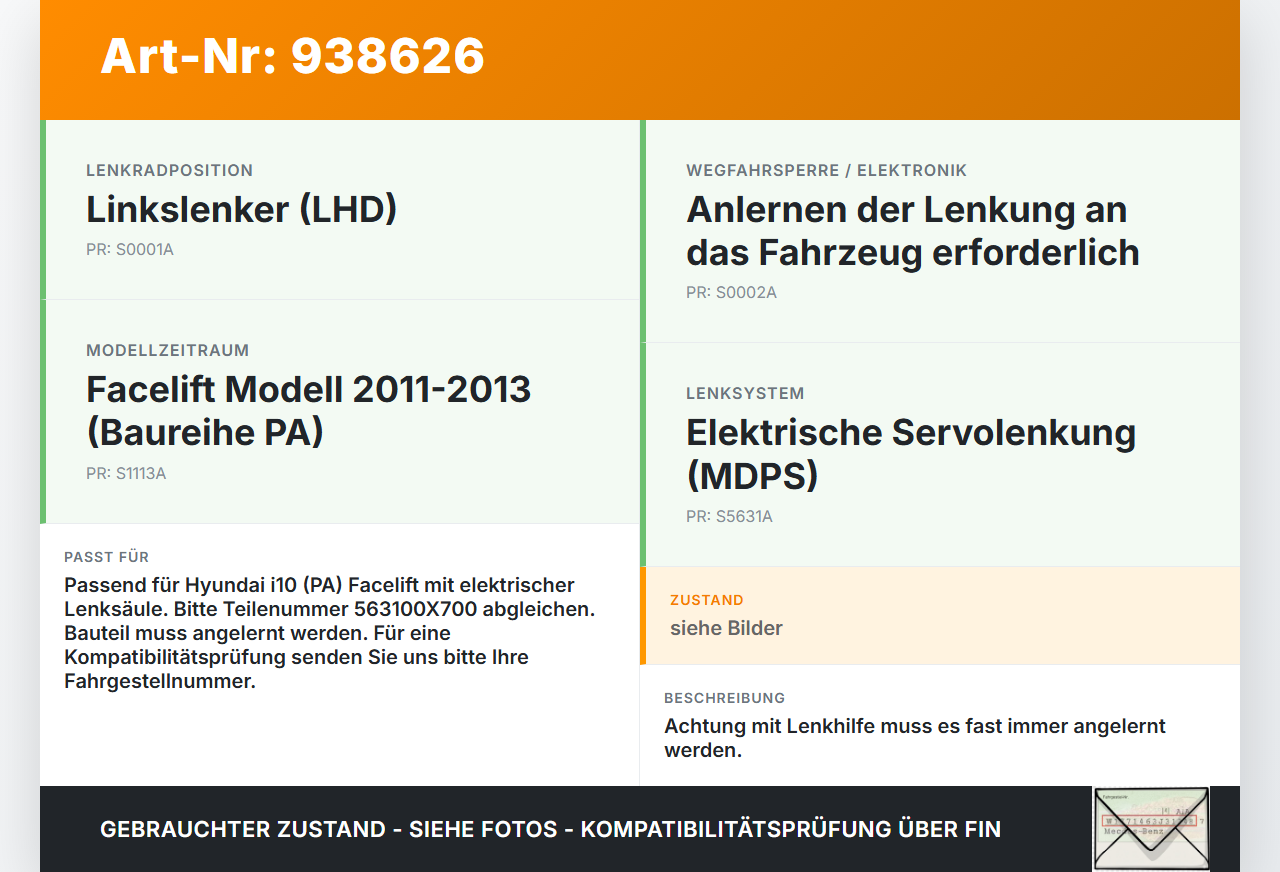Click the PR: S0002A code

731,292
